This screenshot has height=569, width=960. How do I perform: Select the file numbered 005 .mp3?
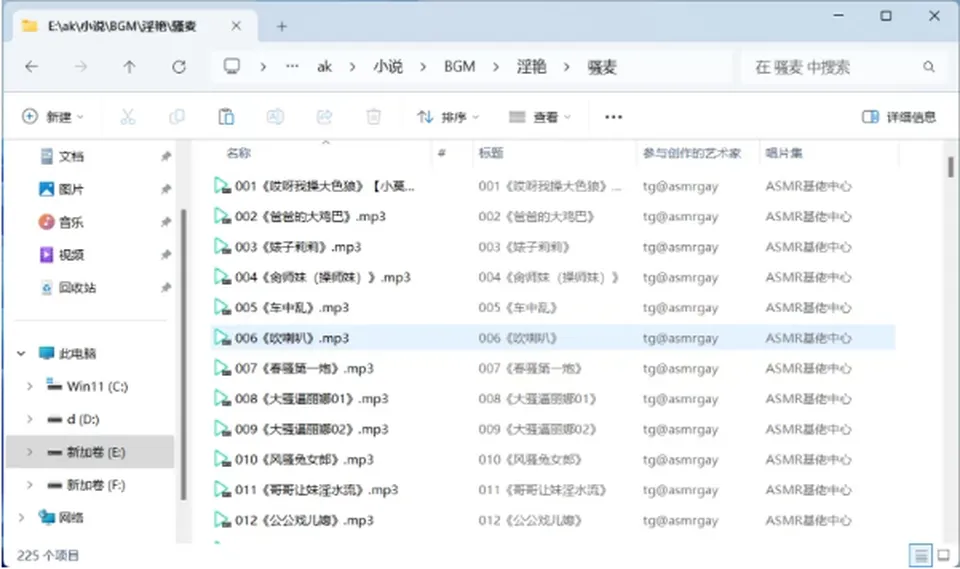pos(291,307)
